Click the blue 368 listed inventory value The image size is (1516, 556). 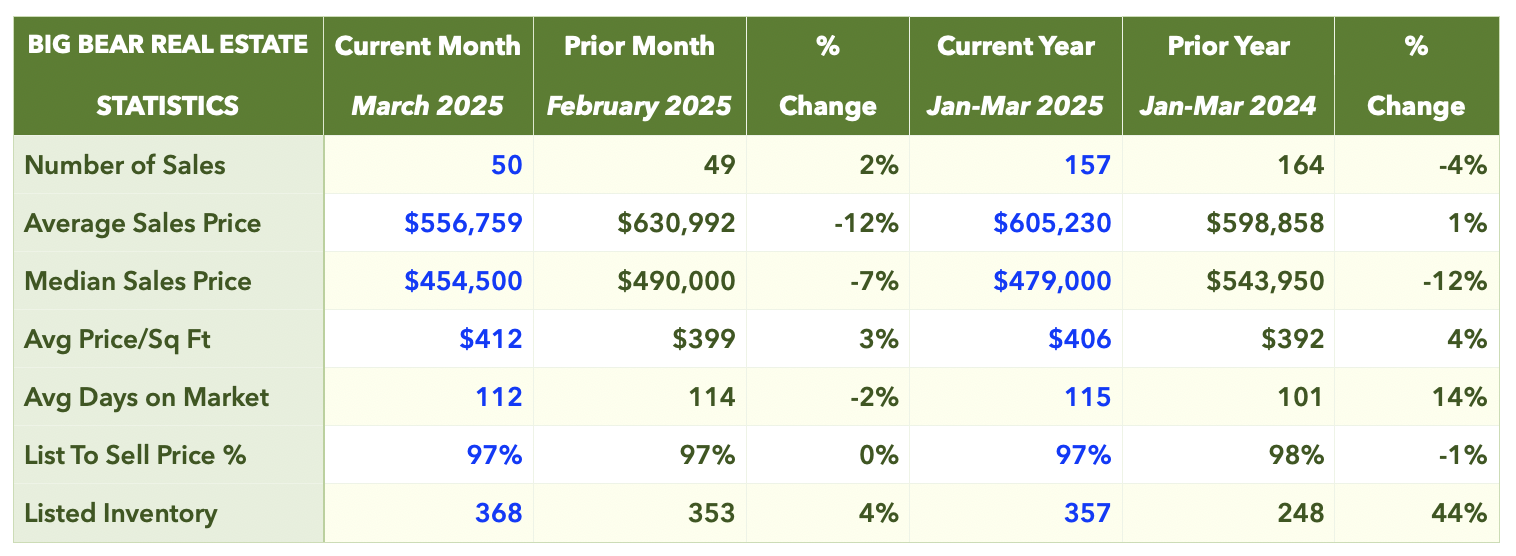(x=499, y=513)
